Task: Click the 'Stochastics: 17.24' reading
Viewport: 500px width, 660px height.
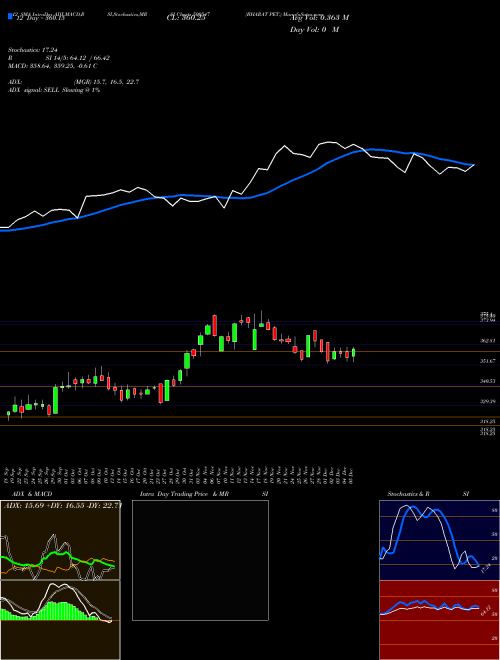Action: 32,50
